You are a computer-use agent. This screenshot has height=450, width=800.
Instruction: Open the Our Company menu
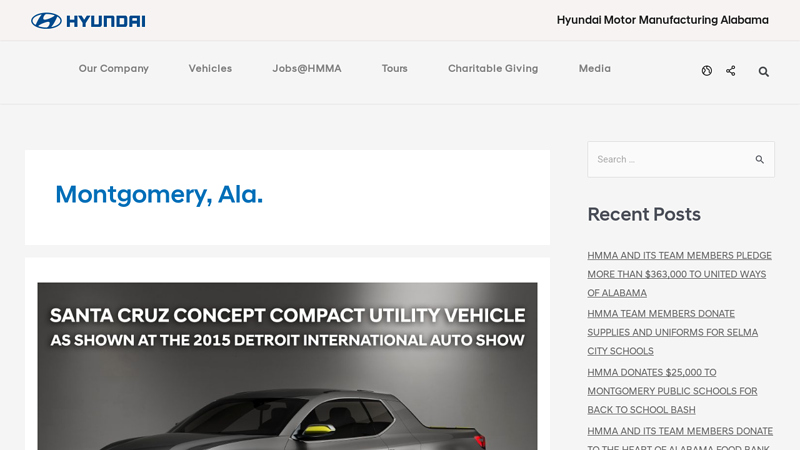click(114, 68)
